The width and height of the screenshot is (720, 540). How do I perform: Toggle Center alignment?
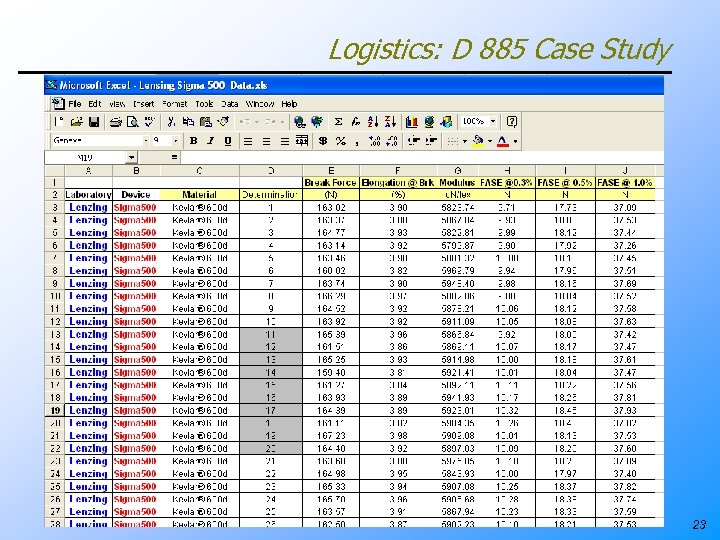pyautogui.click(x=266, y=141)
